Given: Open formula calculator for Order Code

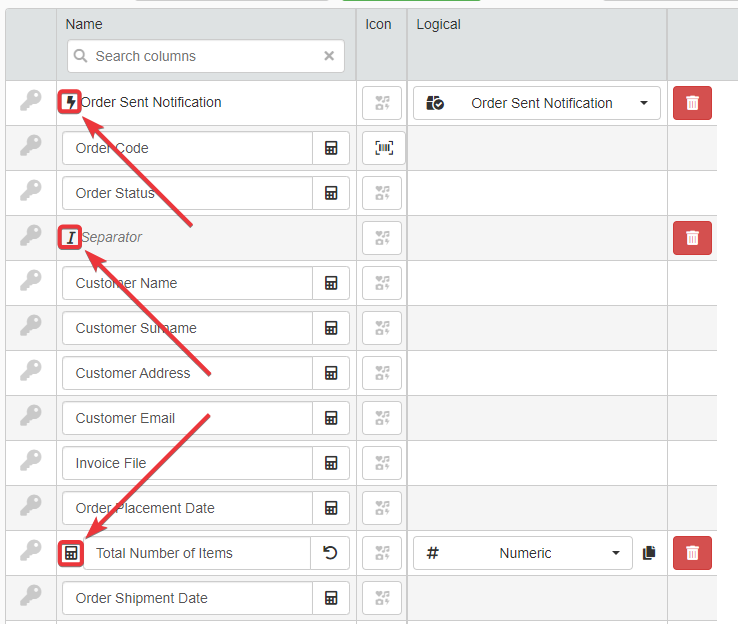Looking at the screenshot, I should coord(331,148).
